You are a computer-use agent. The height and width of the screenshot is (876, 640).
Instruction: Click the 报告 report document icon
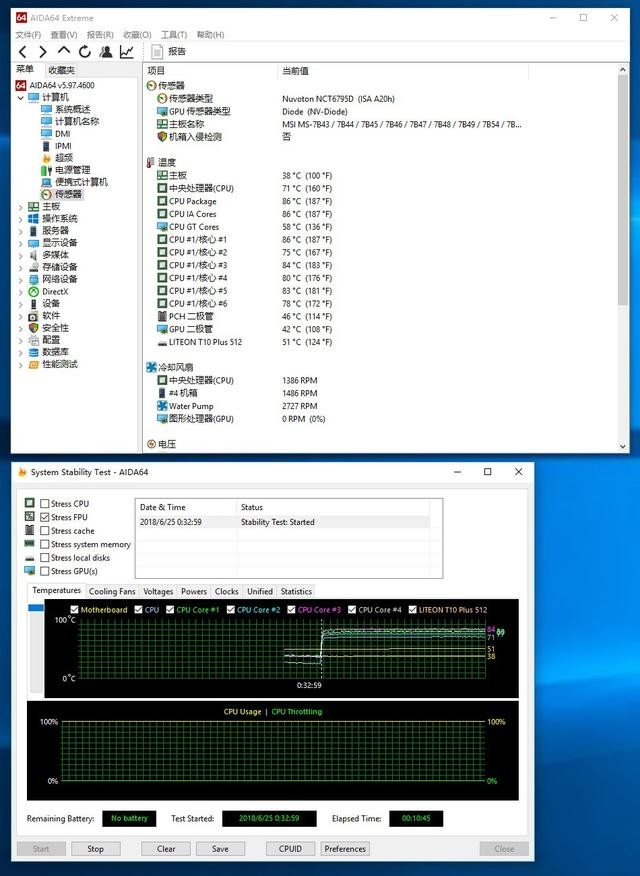pyautogui.click(x=157, y=52)
